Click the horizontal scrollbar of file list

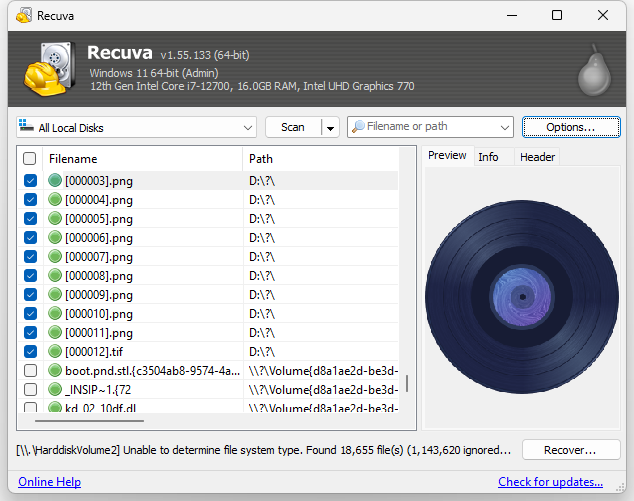(x=89, y=421)
